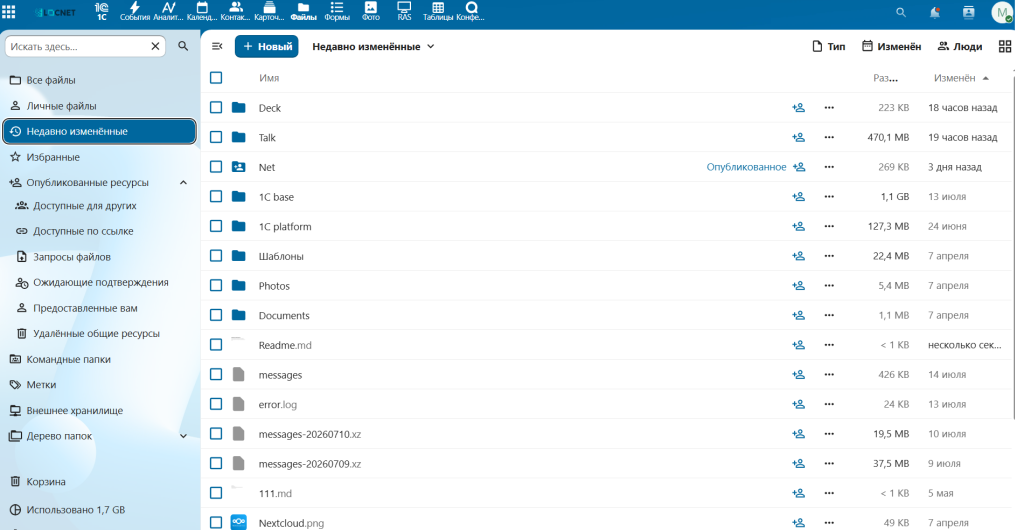Open the app grid menu icon
This screenshot has height=530, width=1024.
(9, 12)
